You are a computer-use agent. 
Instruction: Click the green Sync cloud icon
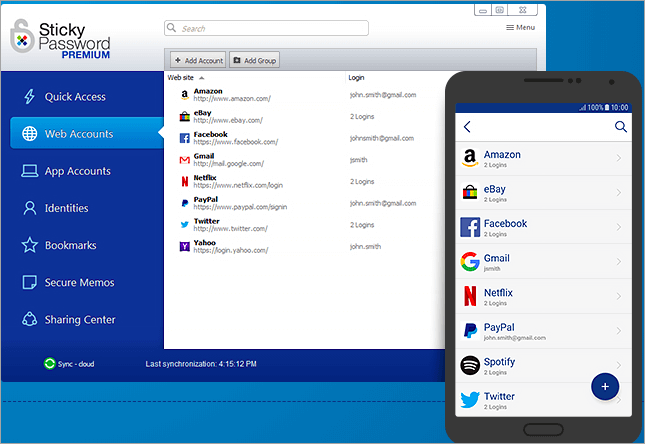49,363
